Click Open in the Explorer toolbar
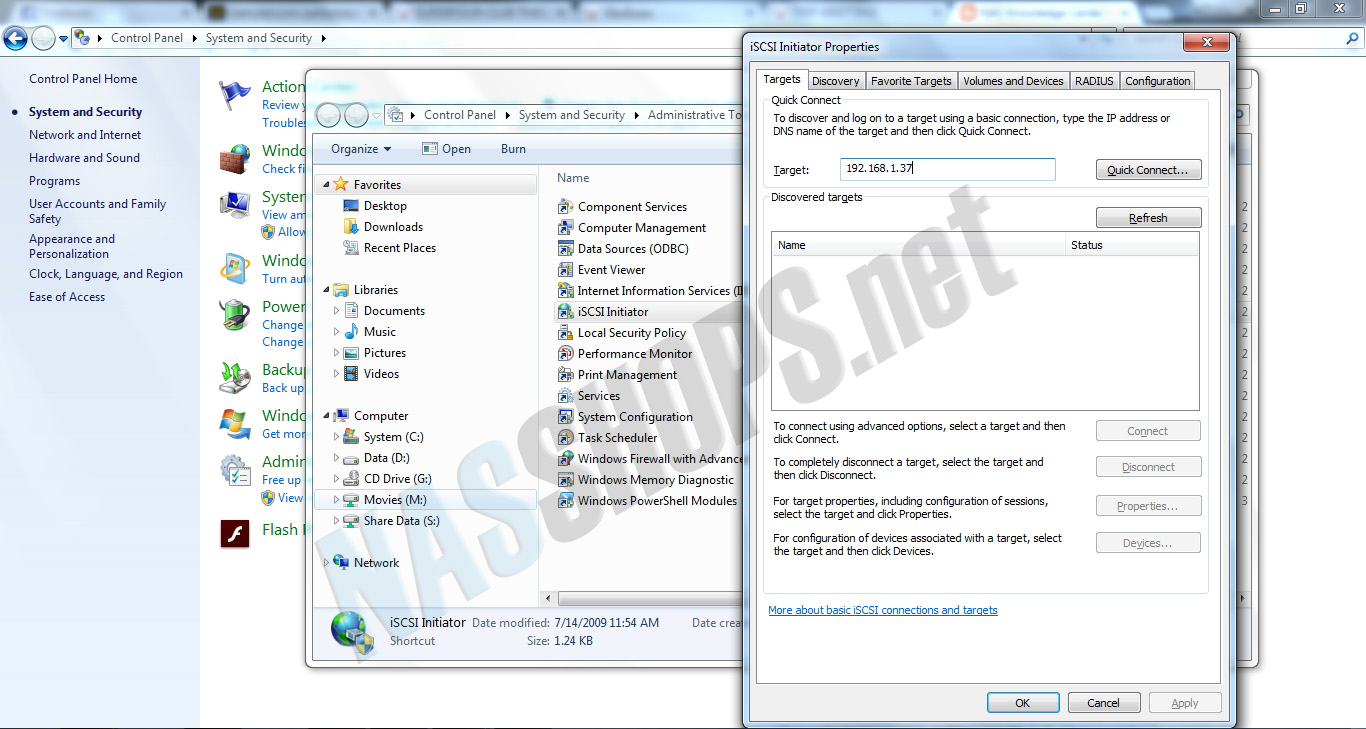 pos(446,149)
